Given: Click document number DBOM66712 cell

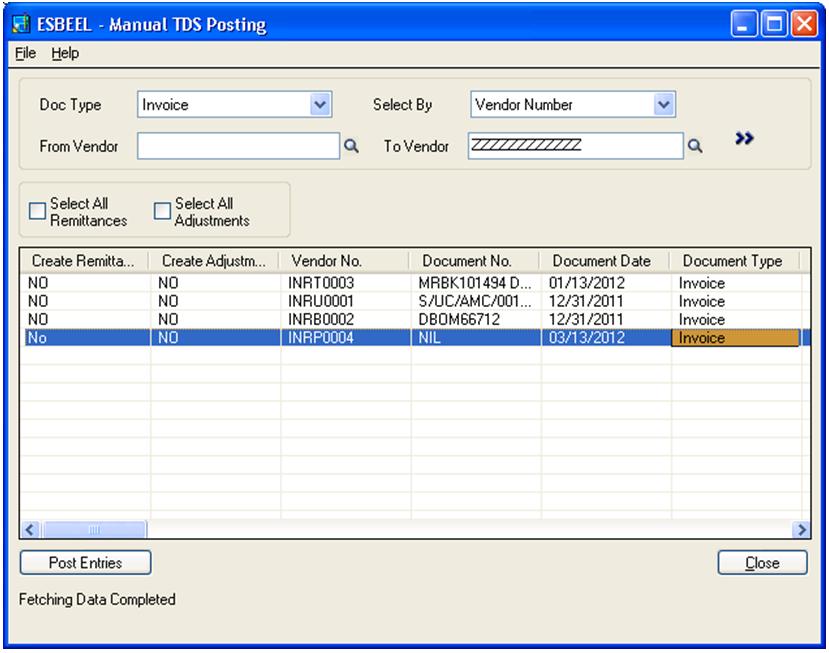Looking at the screenshot, I should point(476,319).
